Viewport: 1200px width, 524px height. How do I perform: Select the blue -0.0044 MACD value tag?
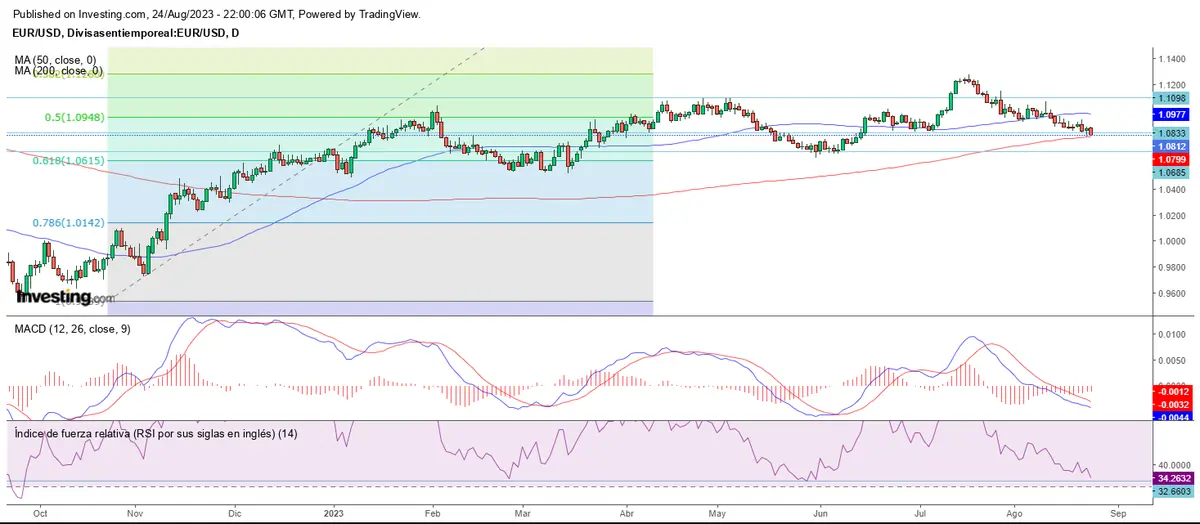[x=1172, y=417]
